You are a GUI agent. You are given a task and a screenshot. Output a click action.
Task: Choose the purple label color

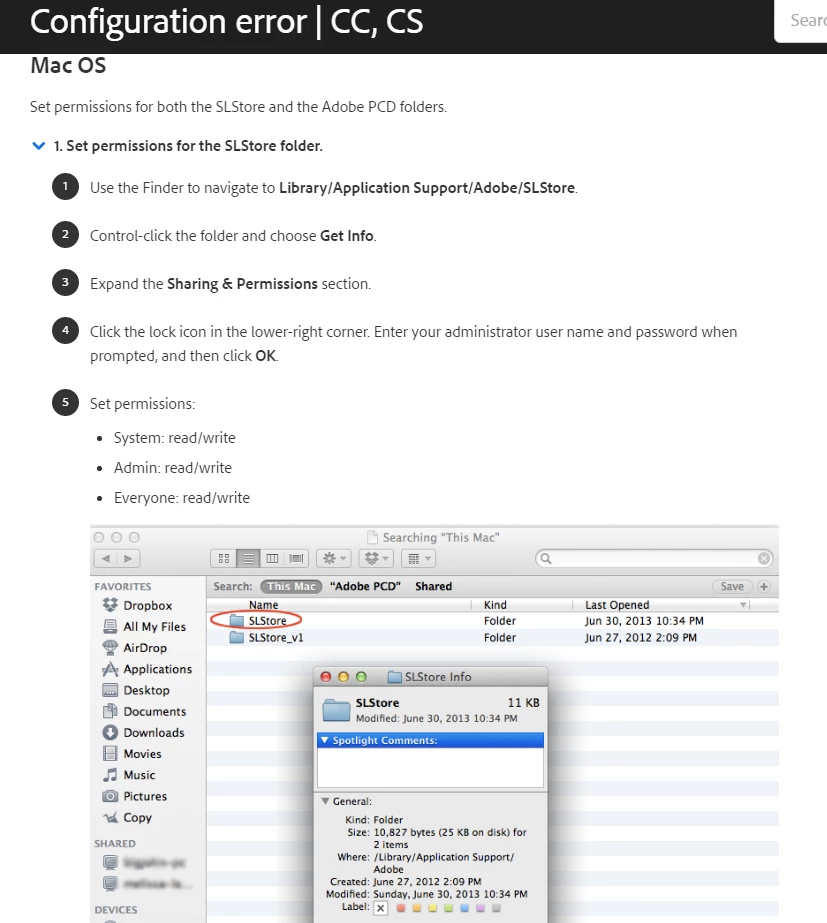(x=480, y=908)
